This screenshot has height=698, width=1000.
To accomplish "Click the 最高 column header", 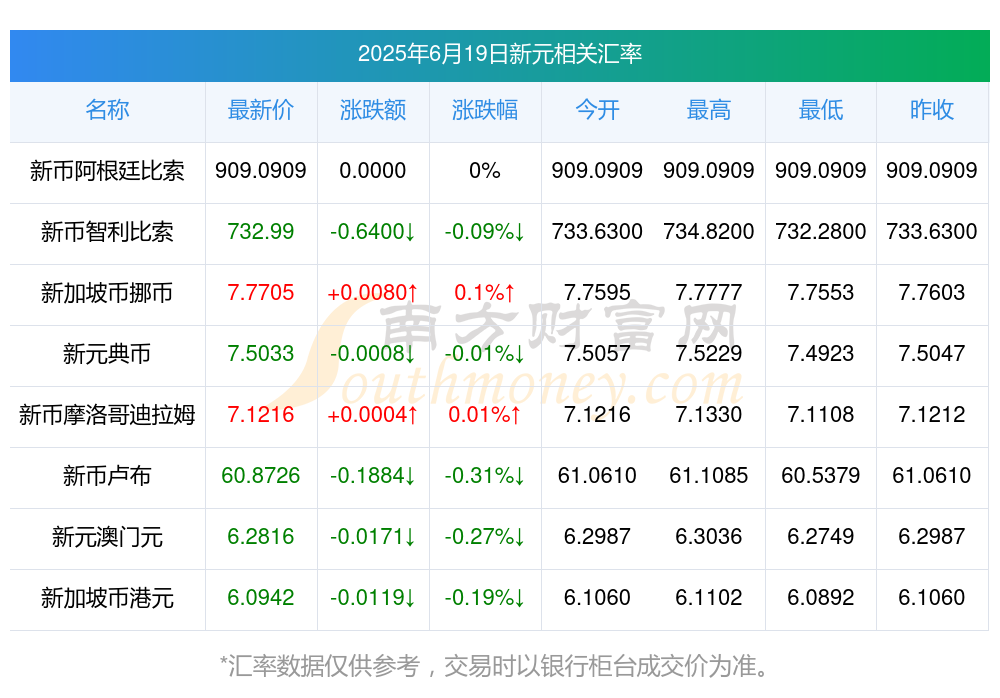I will point(709,110).
